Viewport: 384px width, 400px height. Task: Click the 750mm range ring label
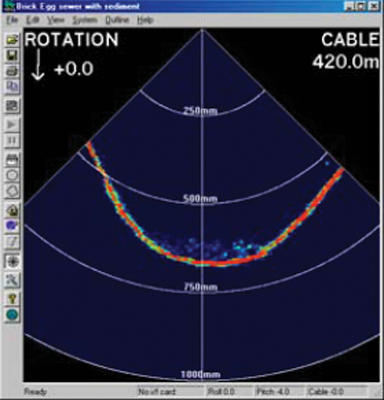[200, 287]
